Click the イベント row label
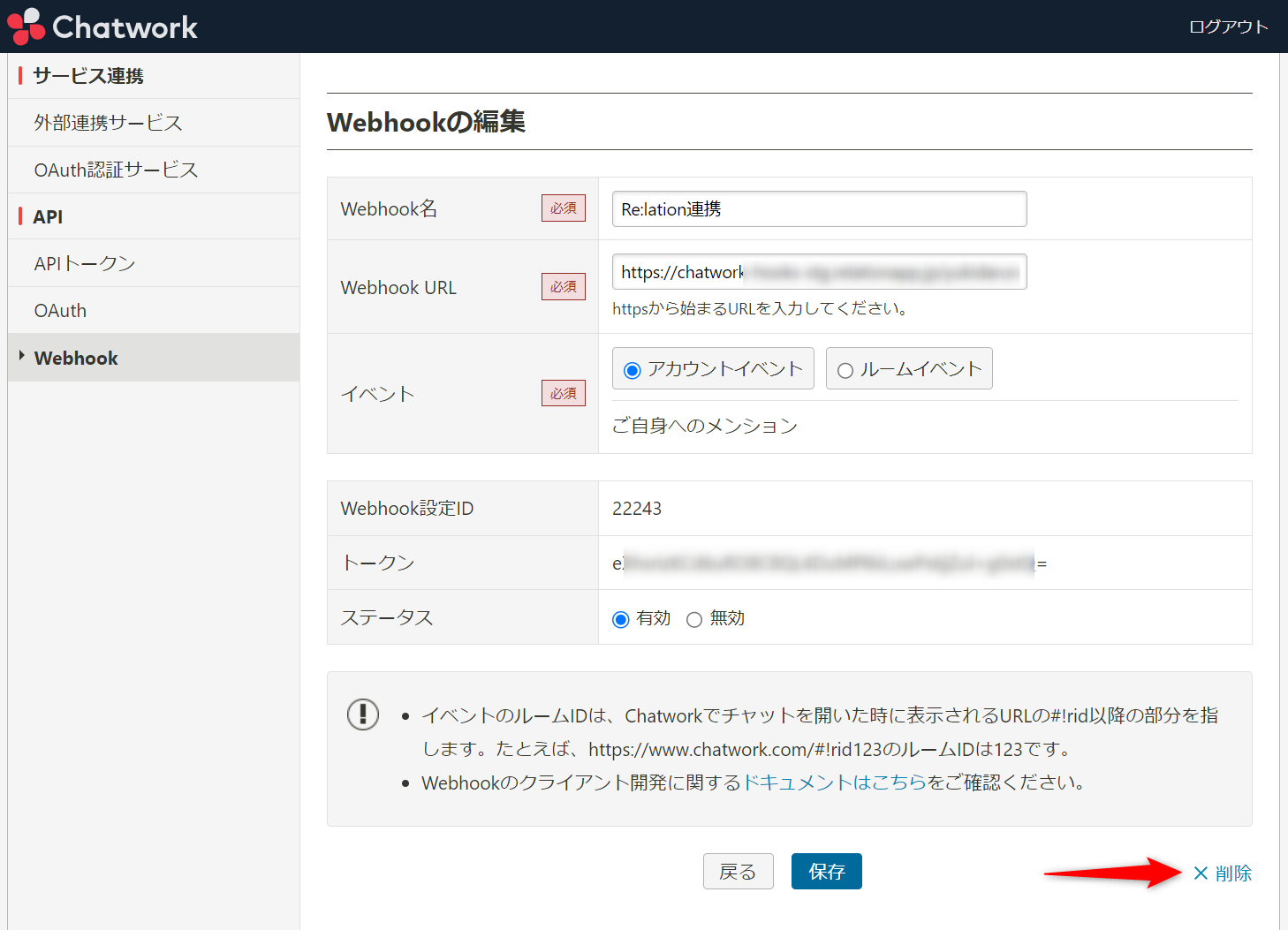 click(378, 394)
